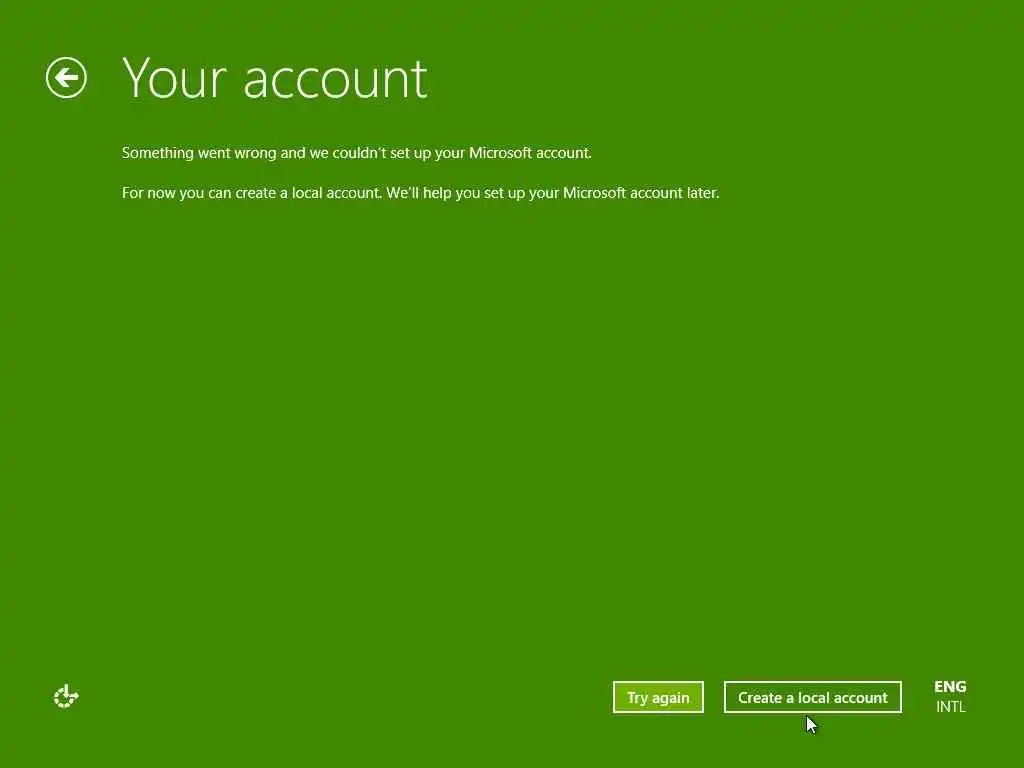Viewport: 1024px width, 768px height.
Task: Click the 'For now you can create' line
Action: [420, 193]
